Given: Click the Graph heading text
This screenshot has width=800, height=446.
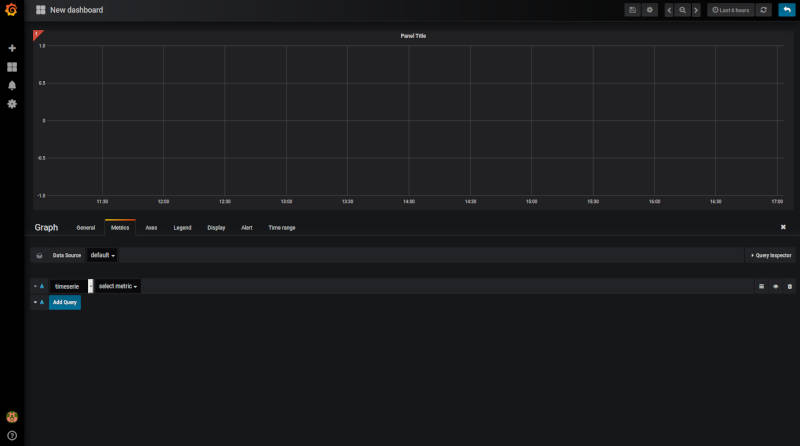Looking at the screenshot, I should point(46,228).
